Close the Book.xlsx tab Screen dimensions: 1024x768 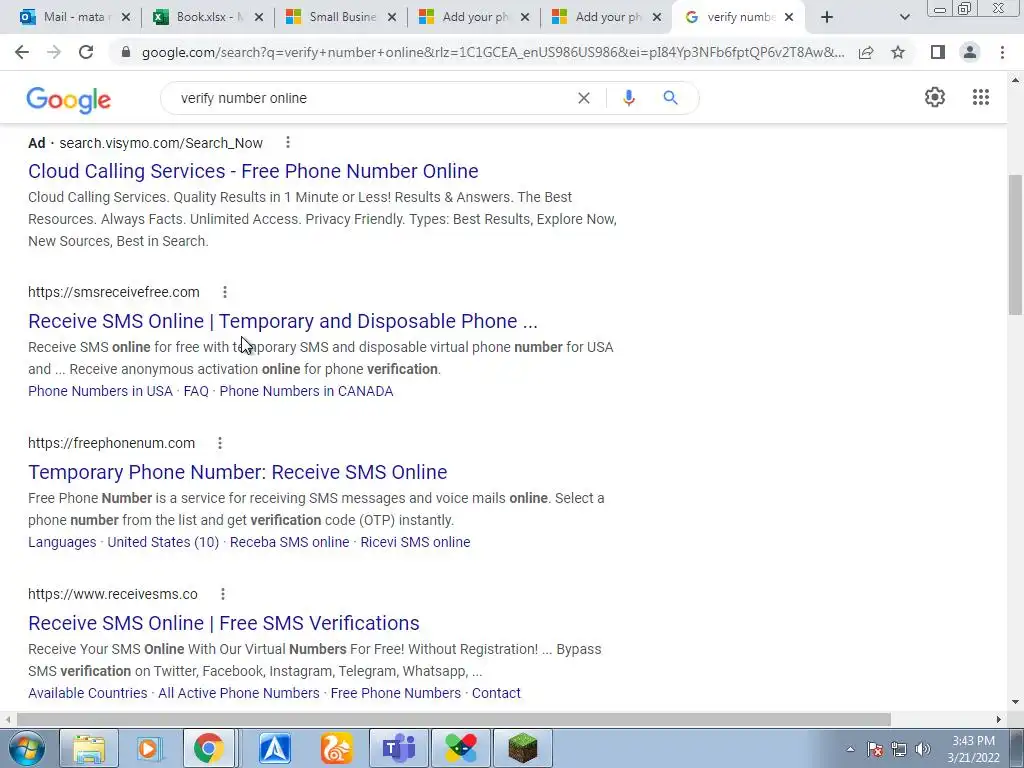pos(259,17)
